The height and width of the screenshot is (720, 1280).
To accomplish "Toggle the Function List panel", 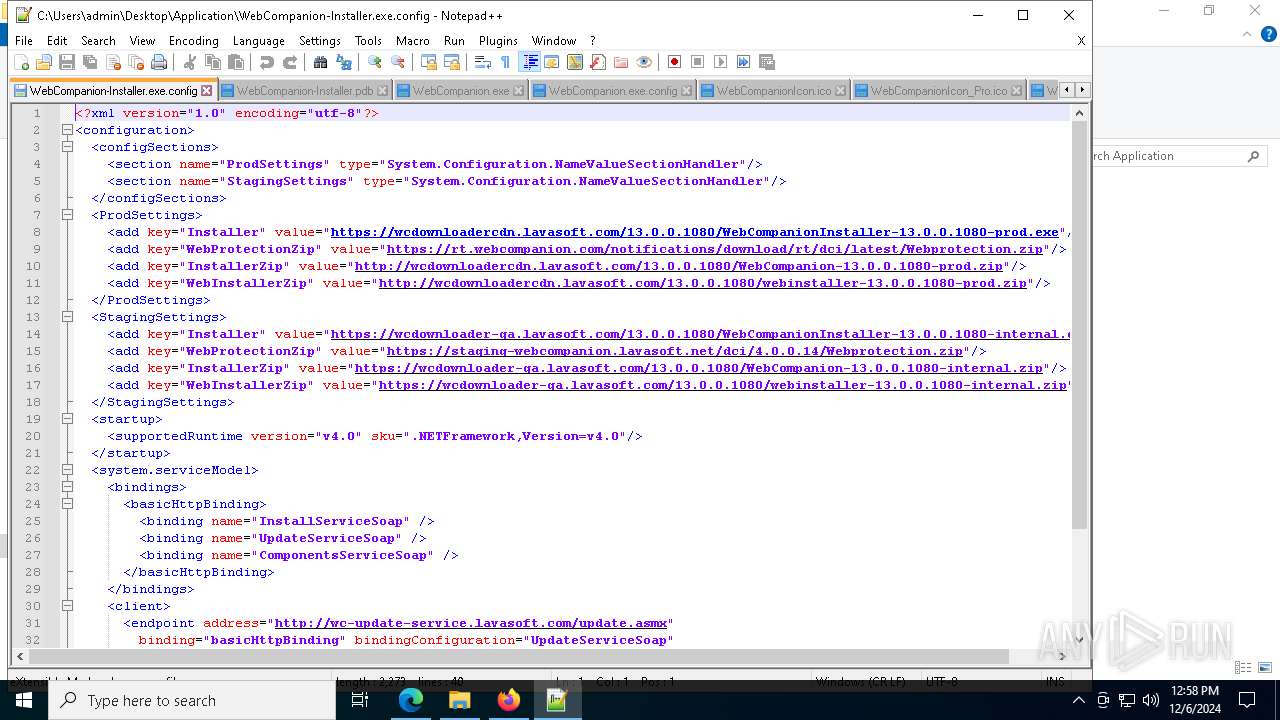I will pyautogui.click(x=598, y=62).
